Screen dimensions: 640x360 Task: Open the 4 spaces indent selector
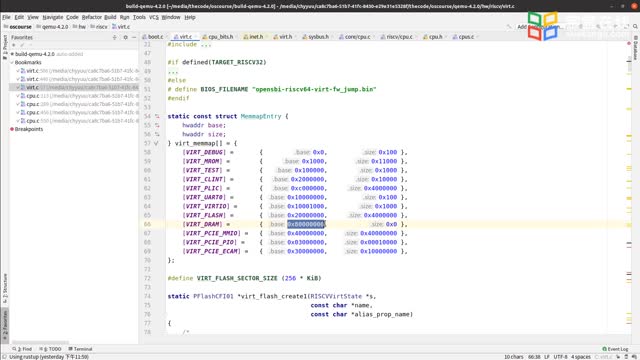coord(580,357)
